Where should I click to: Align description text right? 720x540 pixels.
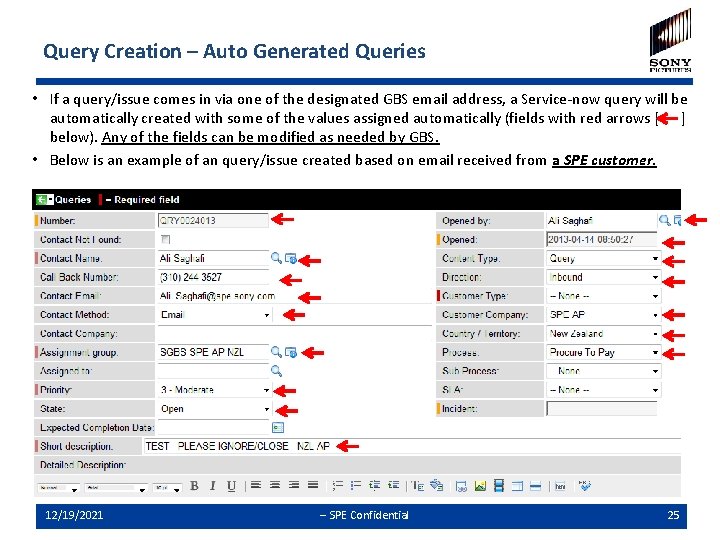[x=294, y=485]
